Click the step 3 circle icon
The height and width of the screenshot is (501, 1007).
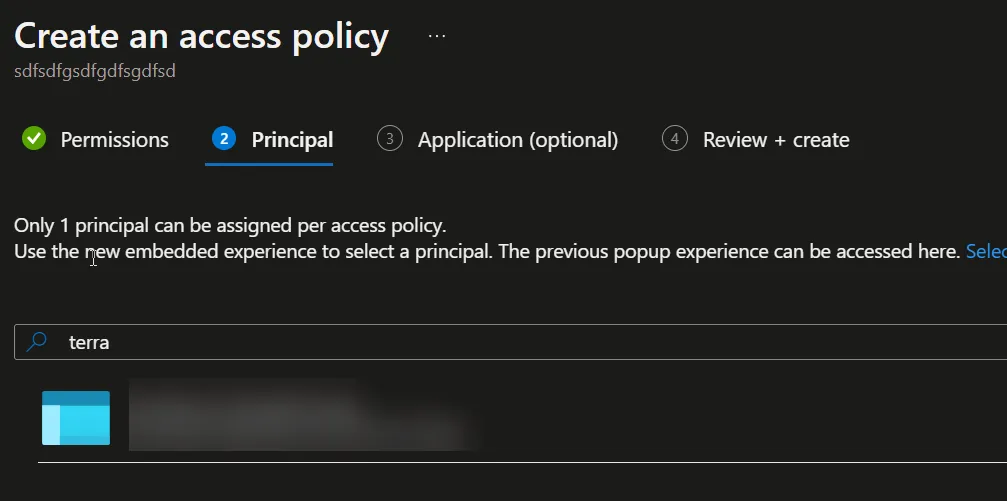click(x=389, y=139)
